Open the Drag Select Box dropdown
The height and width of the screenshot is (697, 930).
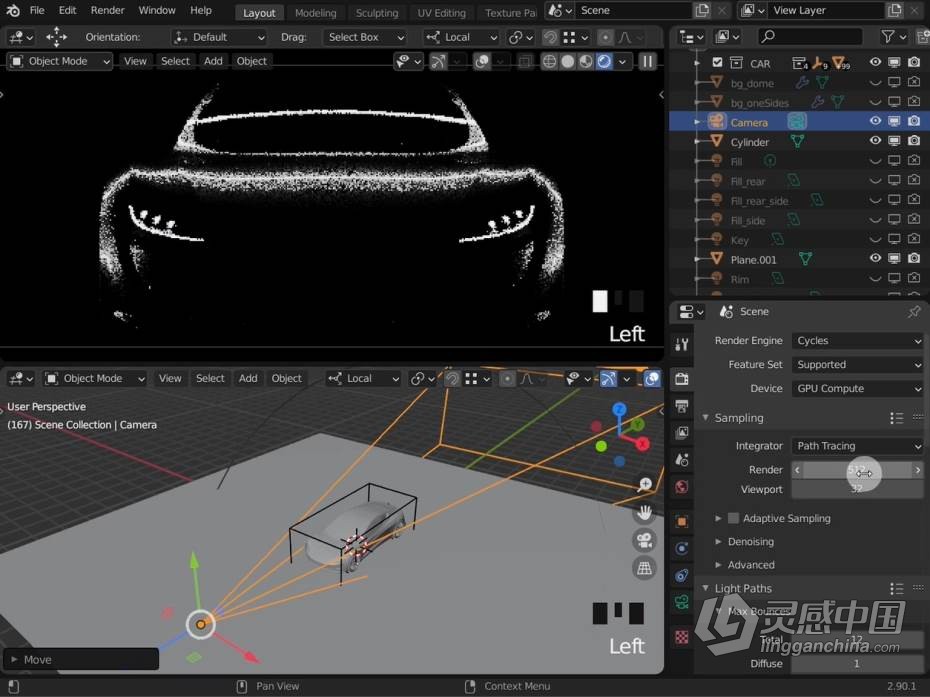(365, 37)
